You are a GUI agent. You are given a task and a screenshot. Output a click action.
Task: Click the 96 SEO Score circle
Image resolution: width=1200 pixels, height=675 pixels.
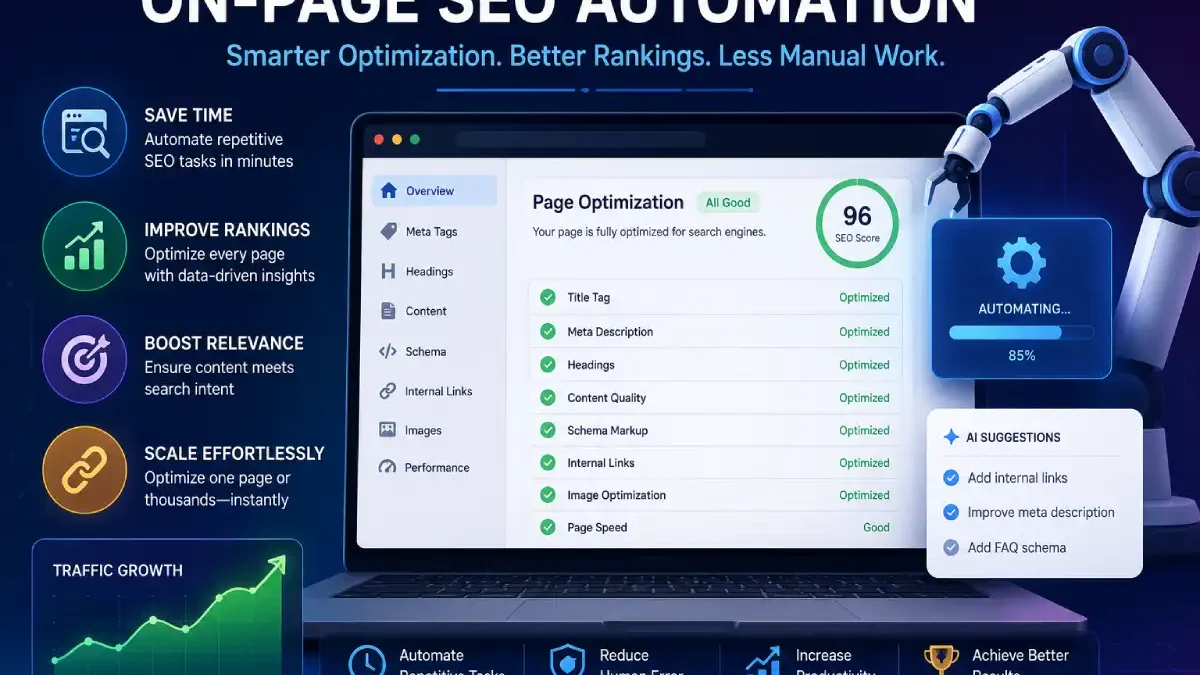point(857,224)
